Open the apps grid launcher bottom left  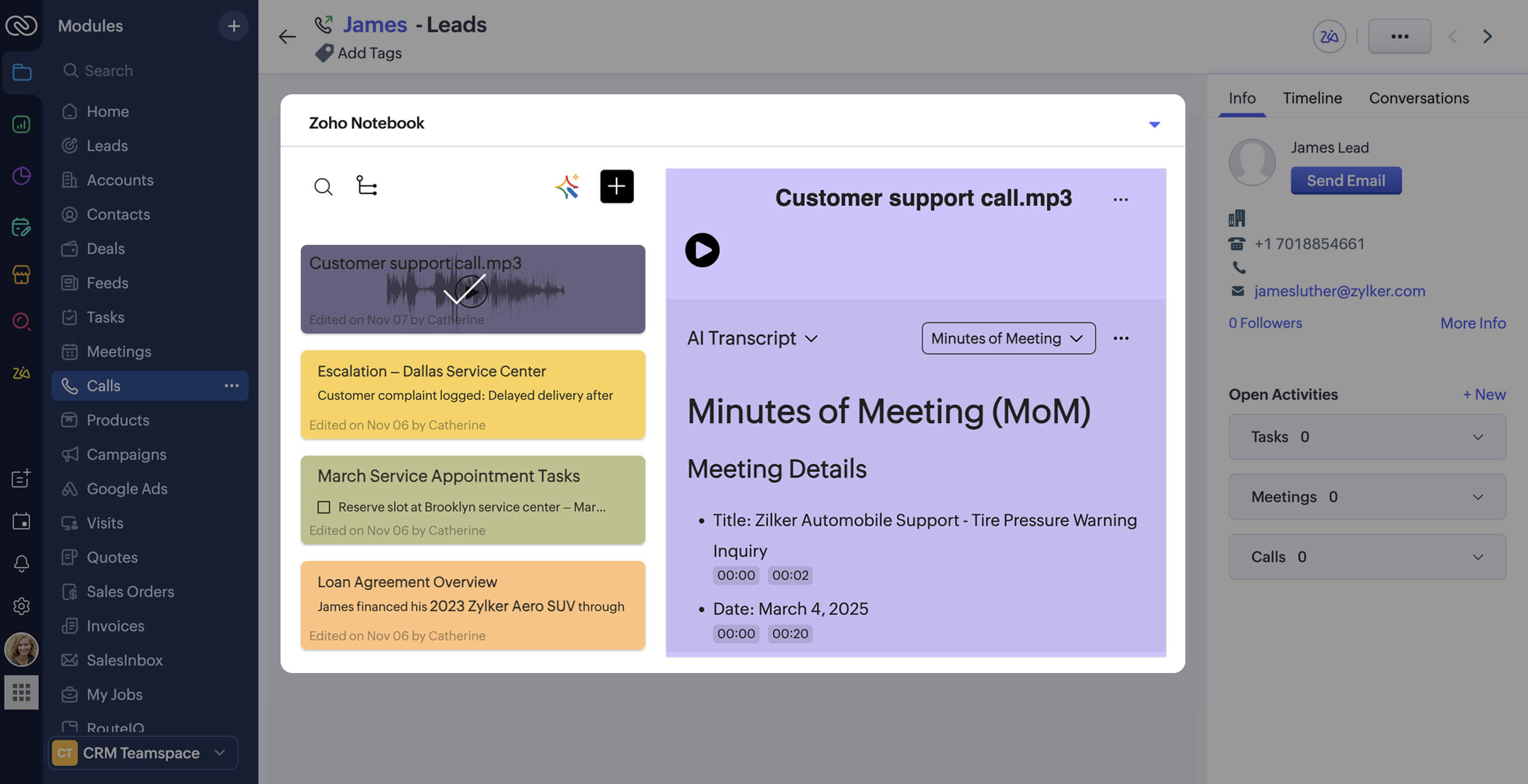(21, 692)
